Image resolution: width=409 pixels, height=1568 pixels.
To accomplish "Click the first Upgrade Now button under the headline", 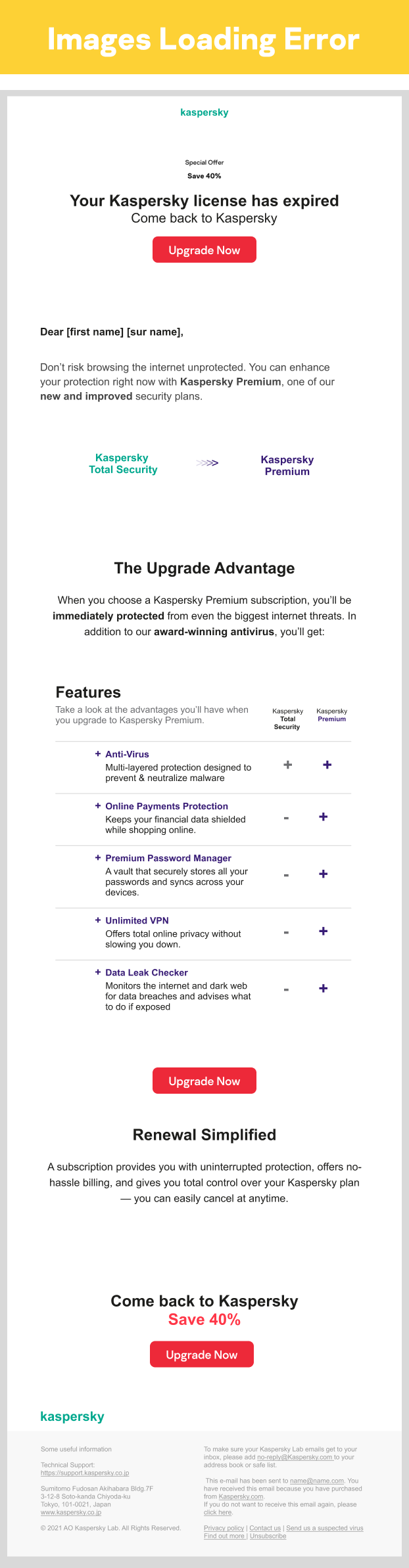I will coord(204,250).
